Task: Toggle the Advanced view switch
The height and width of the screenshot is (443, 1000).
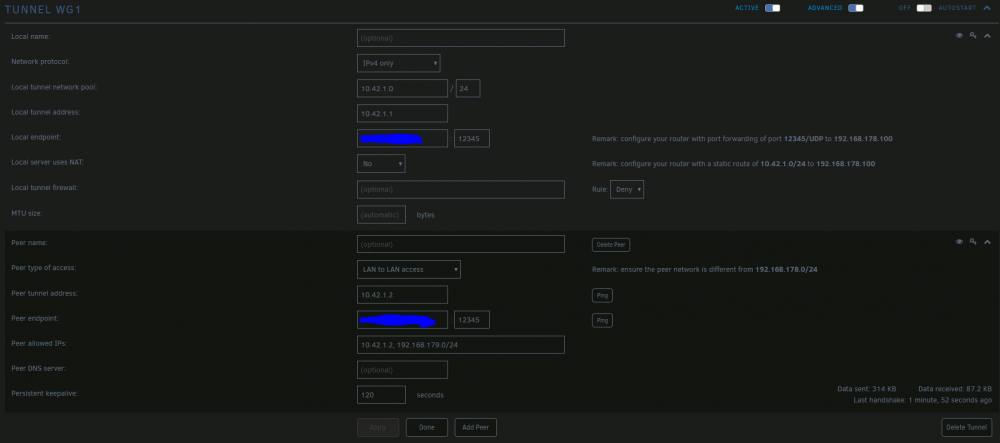Action: tap(855, 8)
